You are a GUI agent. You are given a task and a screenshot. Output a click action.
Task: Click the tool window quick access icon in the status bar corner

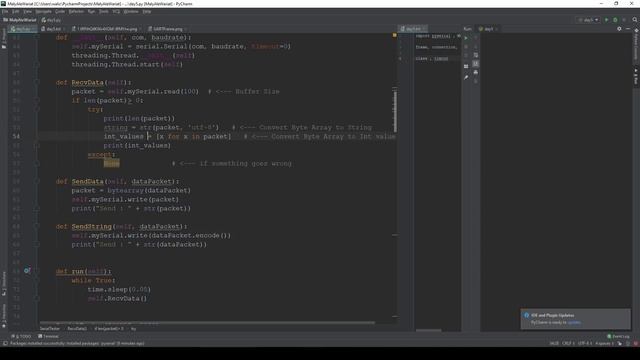pos(5,343)
